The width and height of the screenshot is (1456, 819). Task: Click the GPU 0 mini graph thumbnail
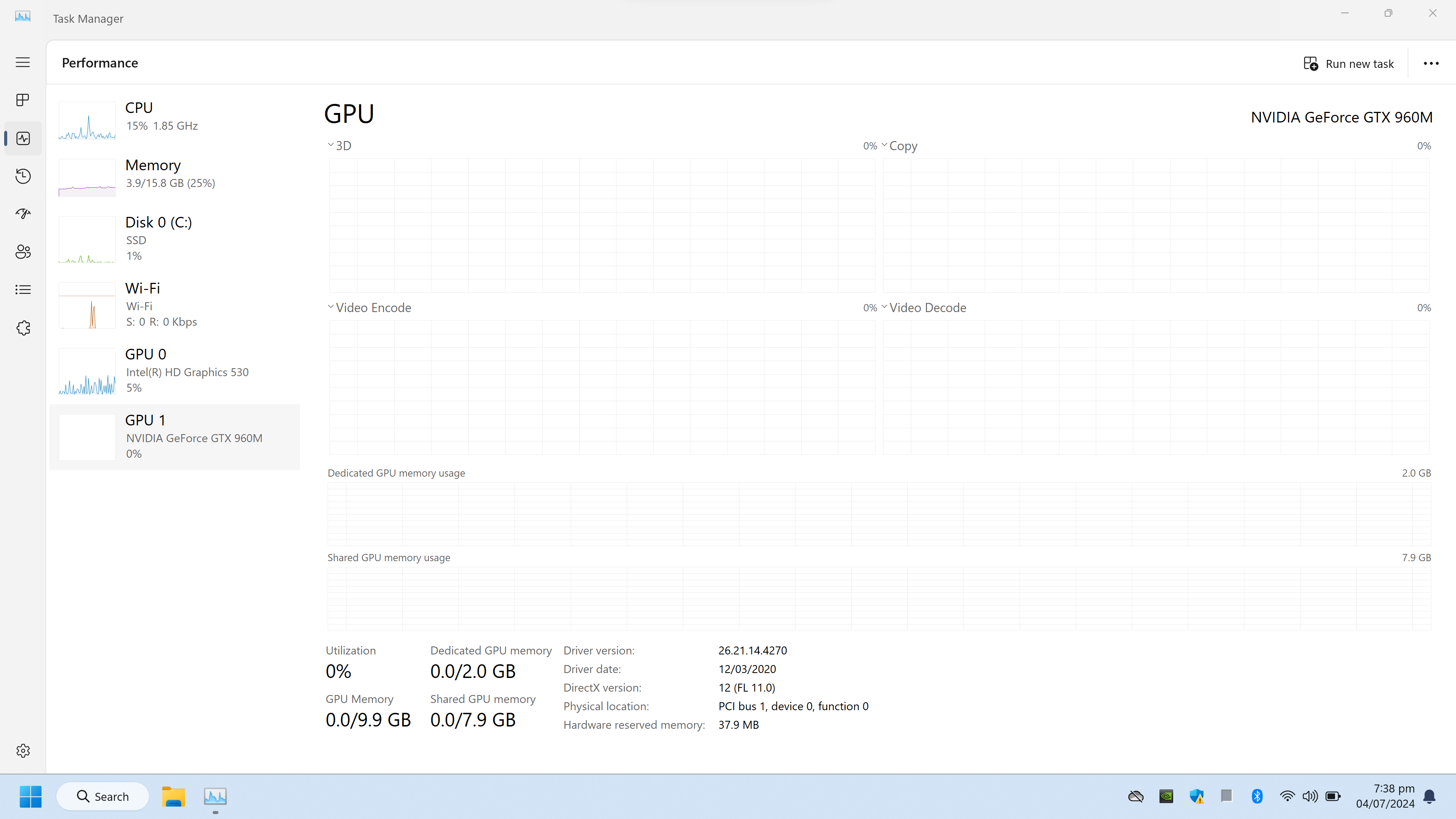(x=87, y=371)
